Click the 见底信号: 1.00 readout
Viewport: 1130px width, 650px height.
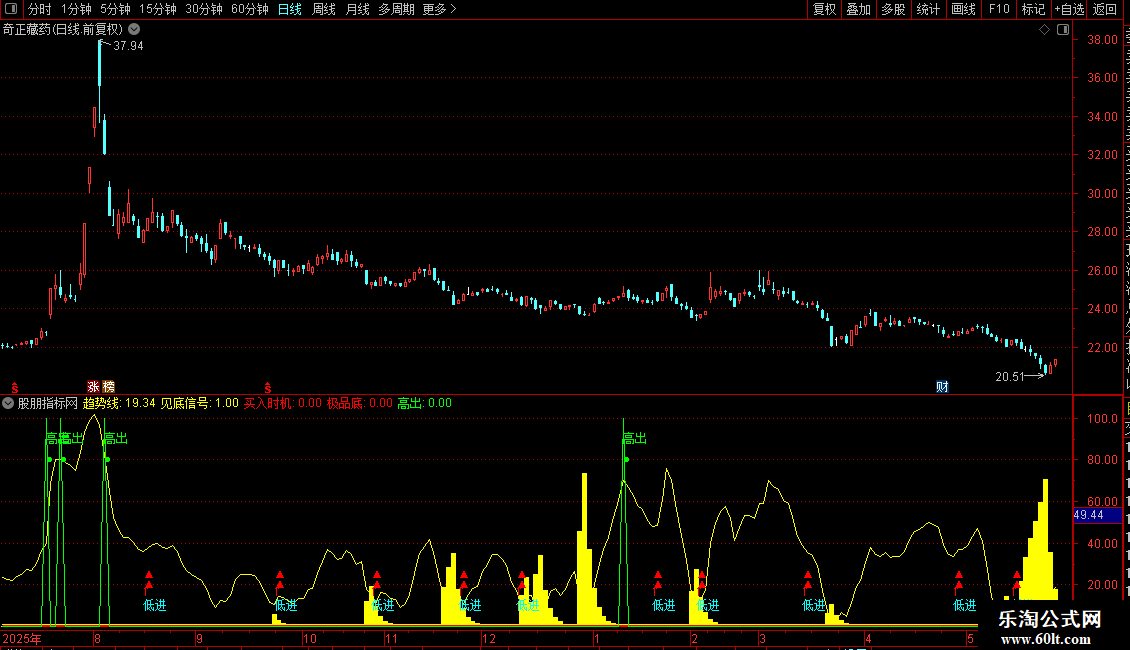[199, 403]
